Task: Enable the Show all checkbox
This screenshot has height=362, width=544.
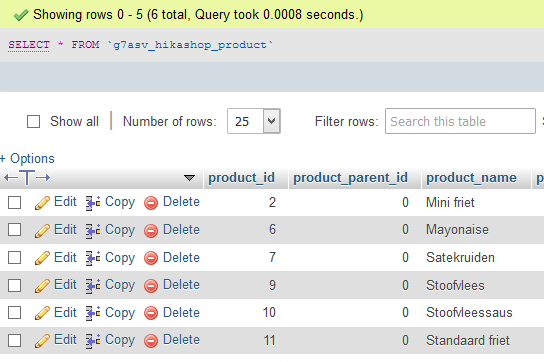Action: click(x=33, y=121)
